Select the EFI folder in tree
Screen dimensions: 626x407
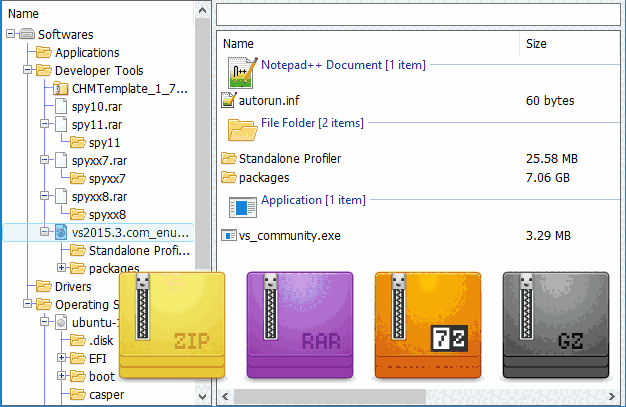pyautogui.click(x=98, y=358)
